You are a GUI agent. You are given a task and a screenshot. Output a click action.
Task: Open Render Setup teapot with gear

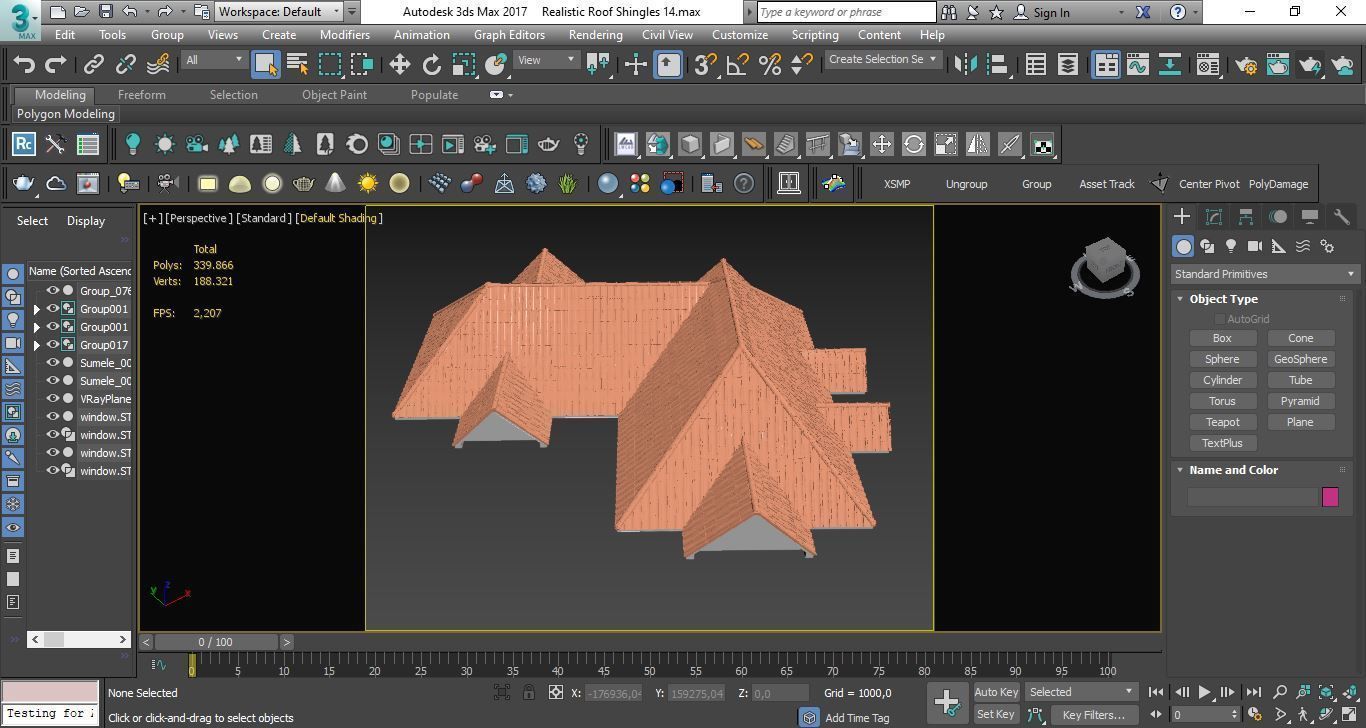click(1246, 65)
